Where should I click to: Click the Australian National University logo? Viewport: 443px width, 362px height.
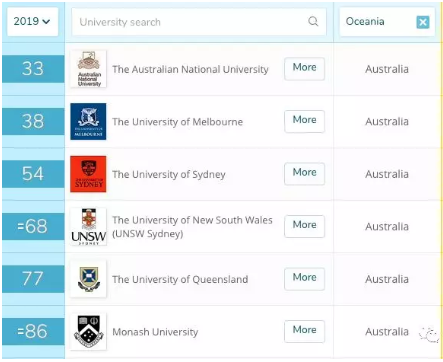coord(88,69)
